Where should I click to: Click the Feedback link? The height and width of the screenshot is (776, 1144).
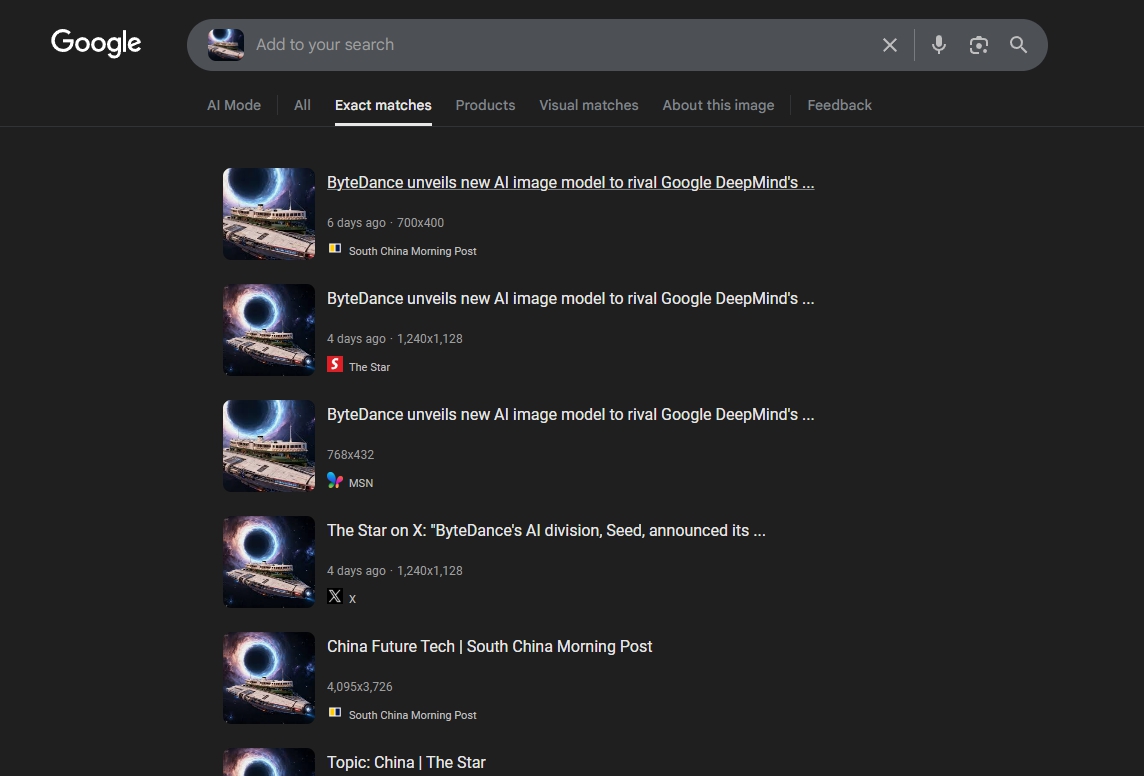(839, 105)
